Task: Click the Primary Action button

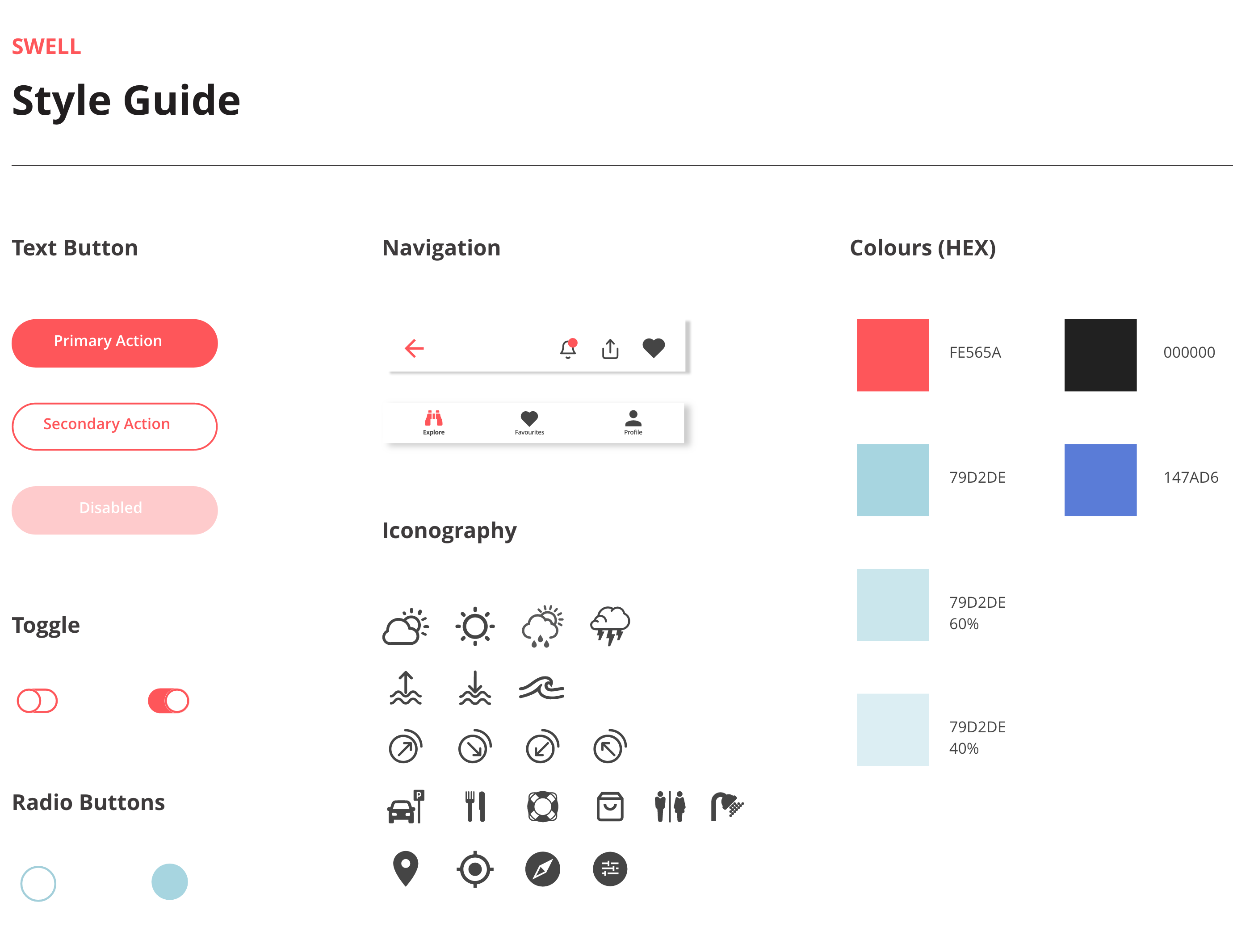Action: (110, 342)
